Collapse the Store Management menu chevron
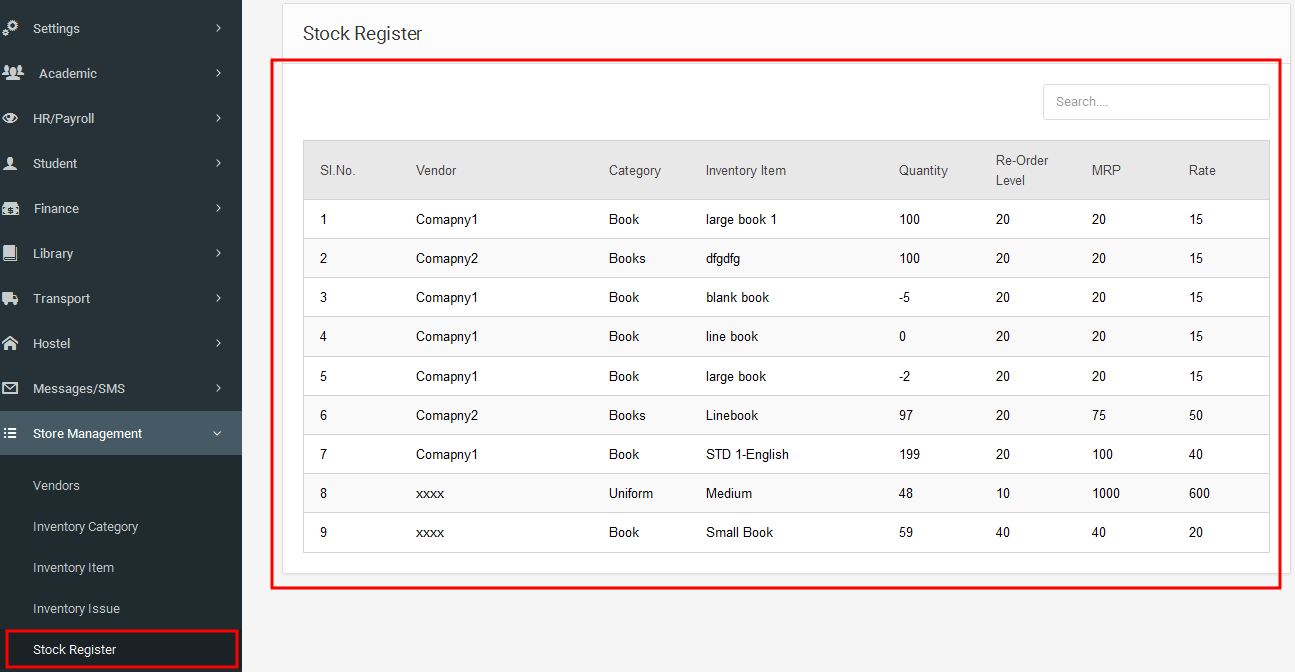Image resolution: width=1295 pixels, height=672 pixels. tap(218, 433)
